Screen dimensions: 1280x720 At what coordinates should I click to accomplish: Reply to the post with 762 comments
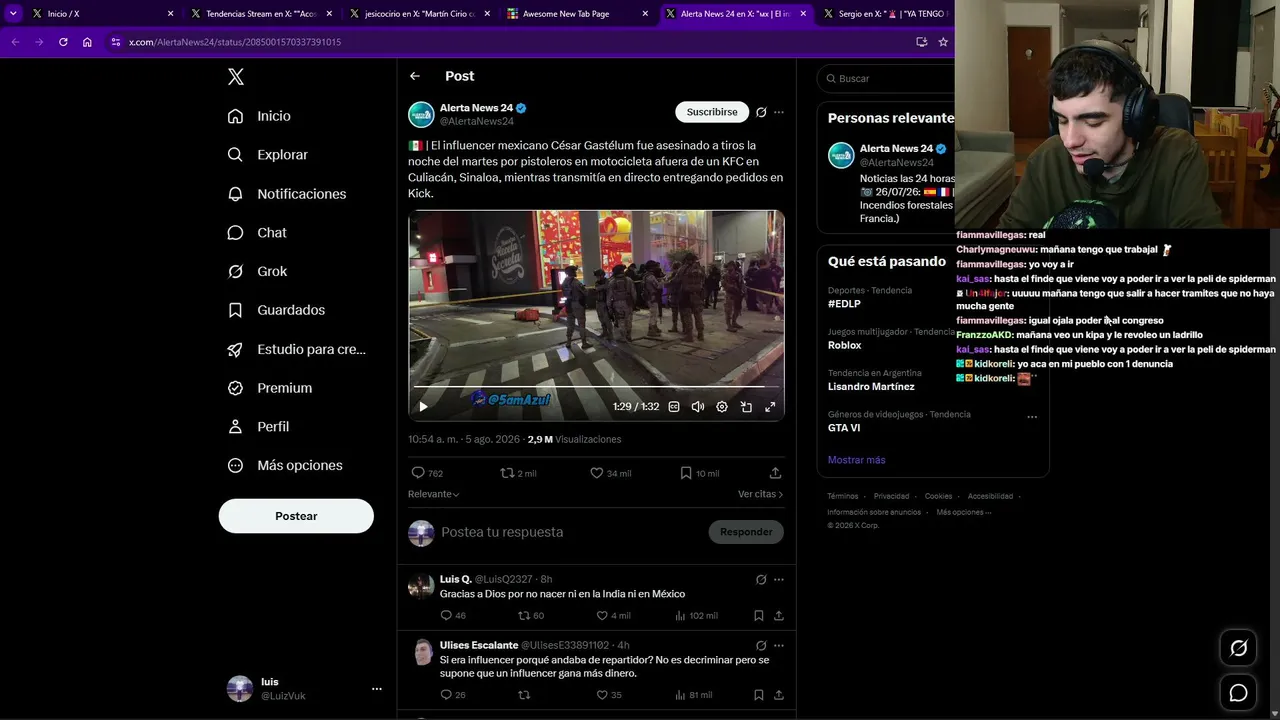coord(427,473)
